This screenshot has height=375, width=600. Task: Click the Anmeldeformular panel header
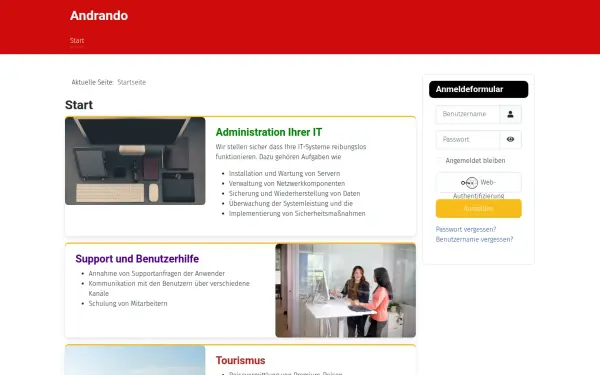click(478, 89)
